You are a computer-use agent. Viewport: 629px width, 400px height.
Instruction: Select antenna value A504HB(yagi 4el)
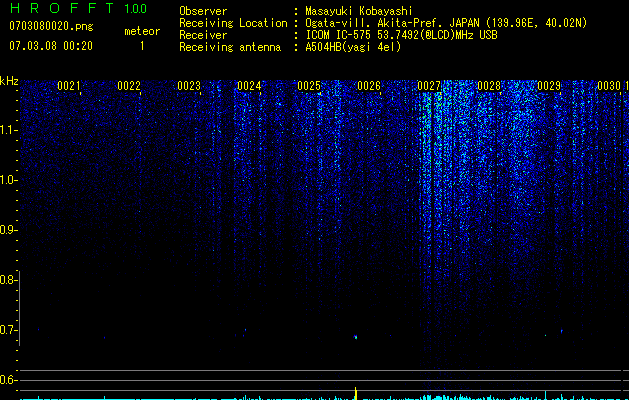353,47
